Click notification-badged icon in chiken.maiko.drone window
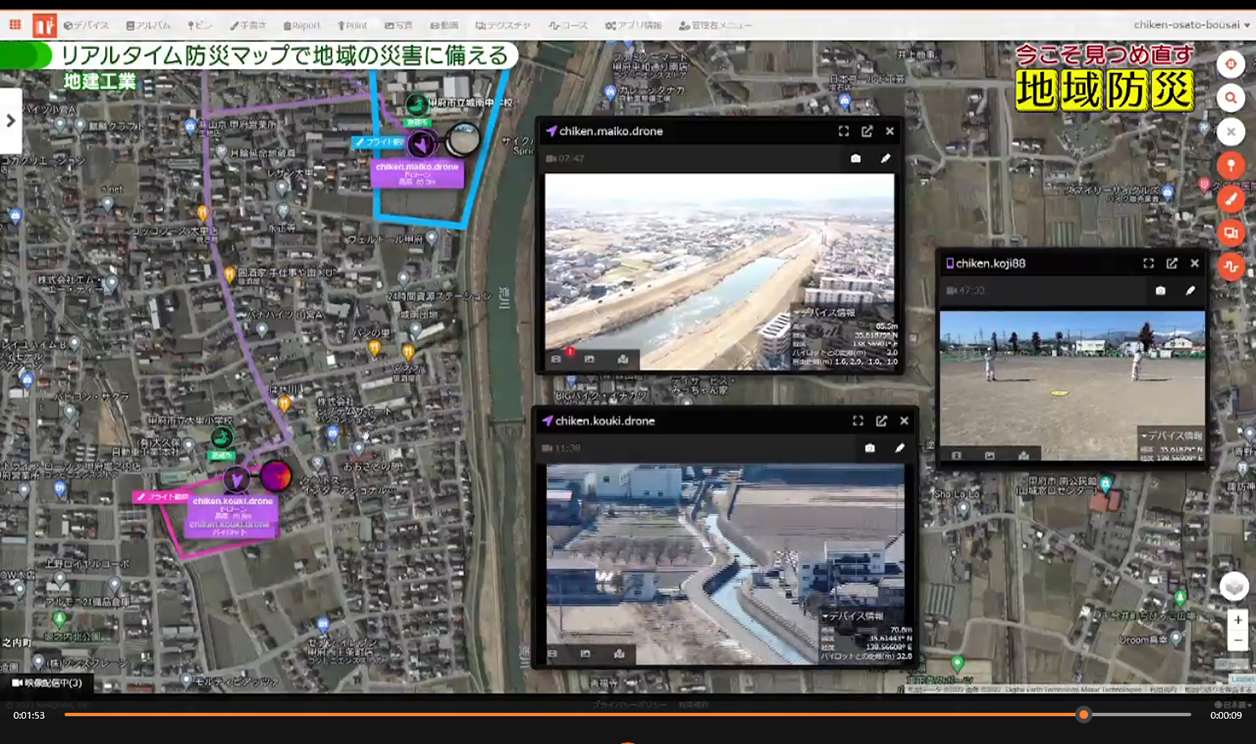 click(559, 358)
